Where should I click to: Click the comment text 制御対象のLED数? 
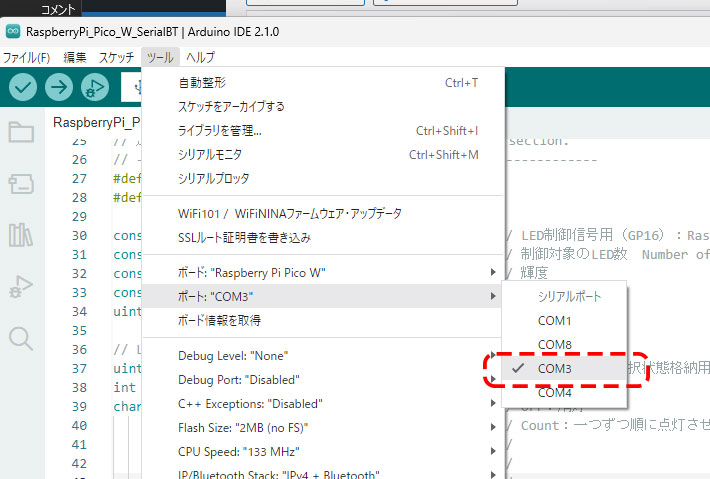click(574, 254)
